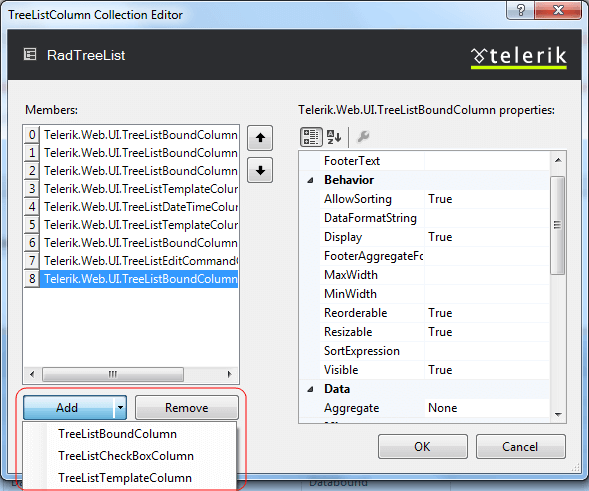Click the MinWidth value field
589x491 pixels.
click(487, 294)
